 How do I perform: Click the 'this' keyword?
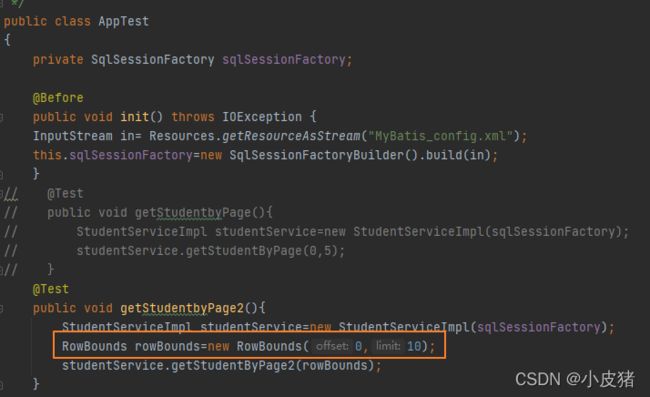coord(47,155)
